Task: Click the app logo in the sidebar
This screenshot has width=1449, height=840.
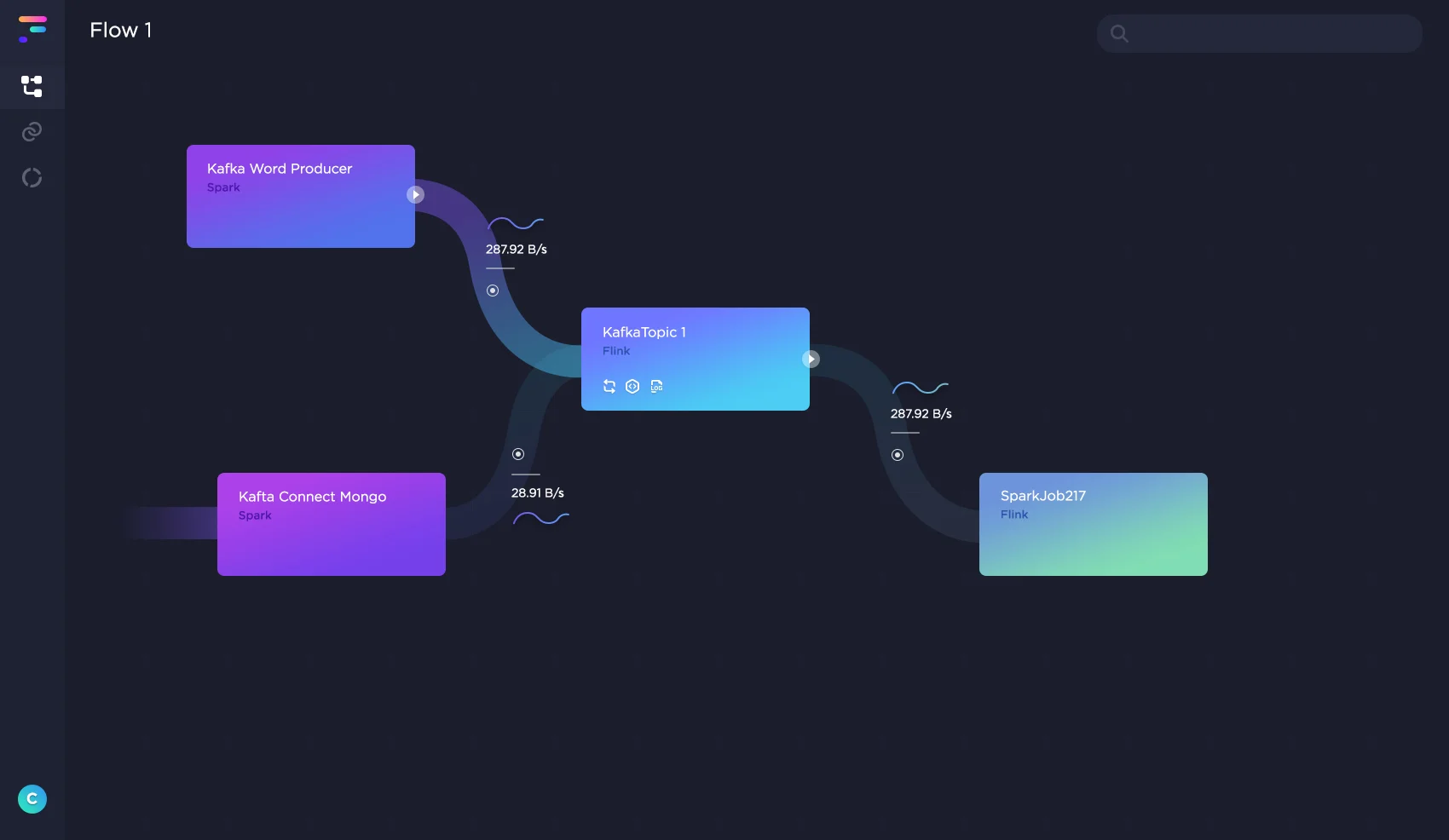Action: point(32,29)
